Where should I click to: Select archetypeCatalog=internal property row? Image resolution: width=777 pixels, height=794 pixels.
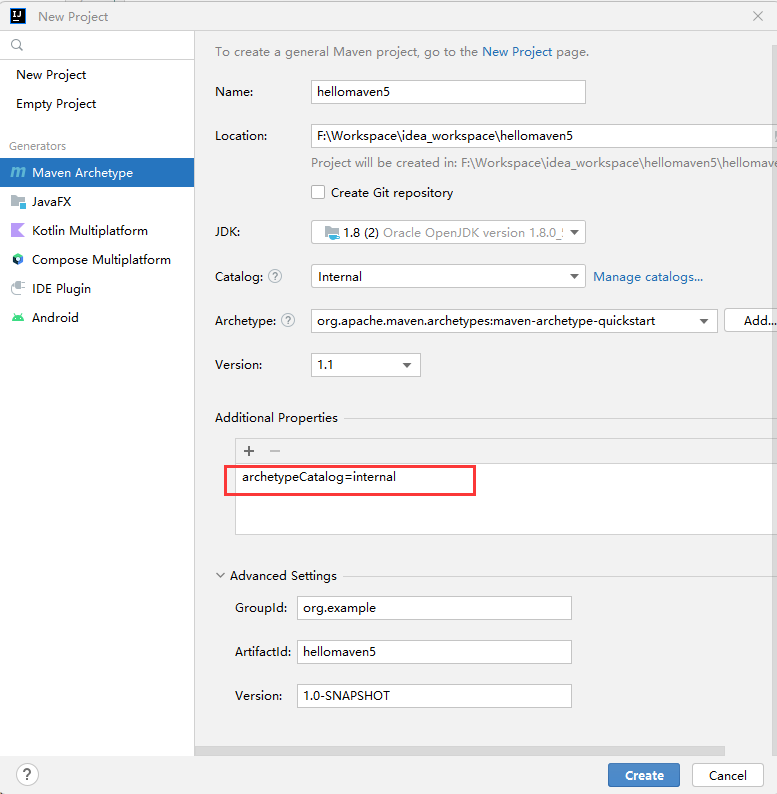(506, 477)
